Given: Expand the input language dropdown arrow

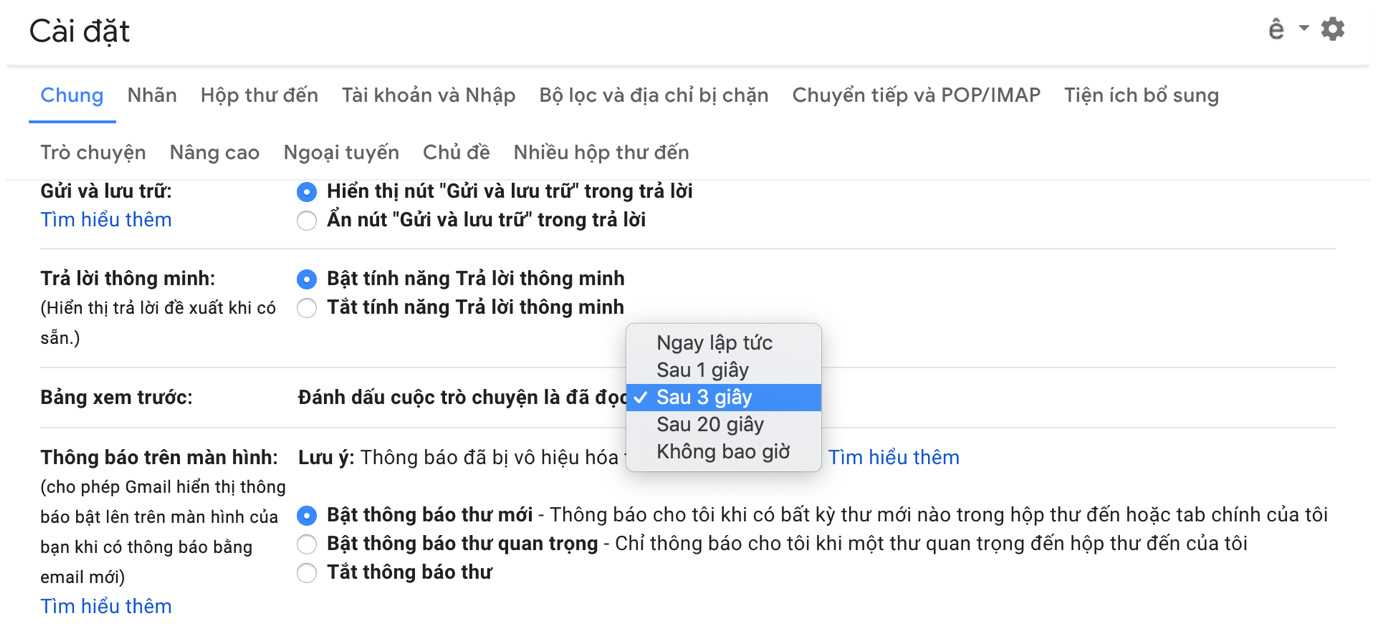Looking at the screenshot, I should click(1303, 28).
